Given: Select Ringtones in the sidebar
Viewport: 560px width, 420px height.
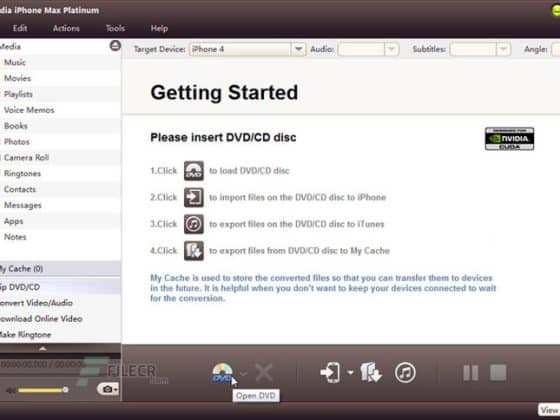Looking at the screenshot, I should (60, 173).
